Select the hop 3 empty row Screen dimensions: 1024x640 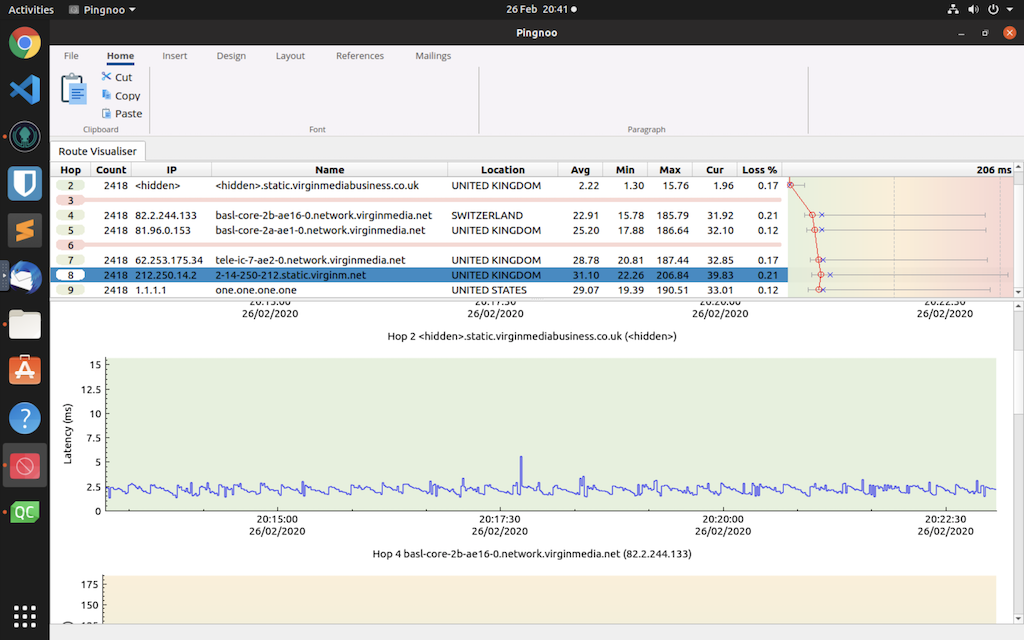(419, 200)
